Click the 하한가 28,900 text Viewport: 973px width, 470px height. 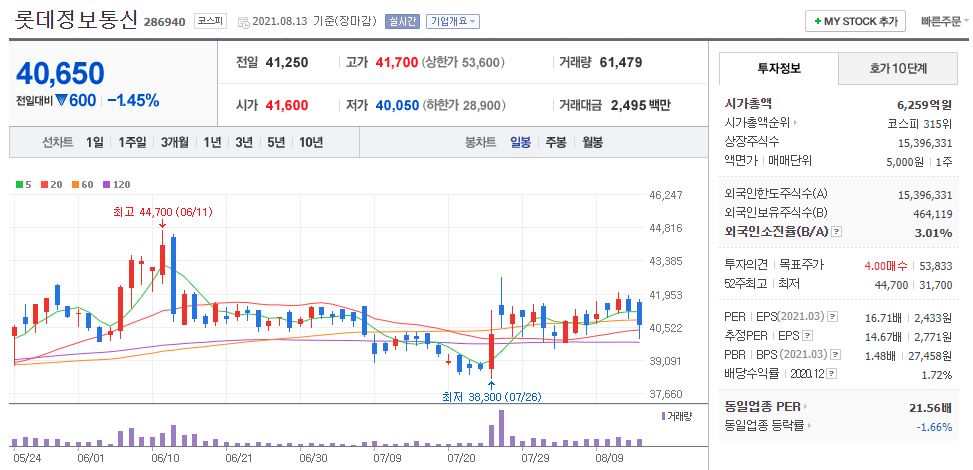[x=465, y=106]
